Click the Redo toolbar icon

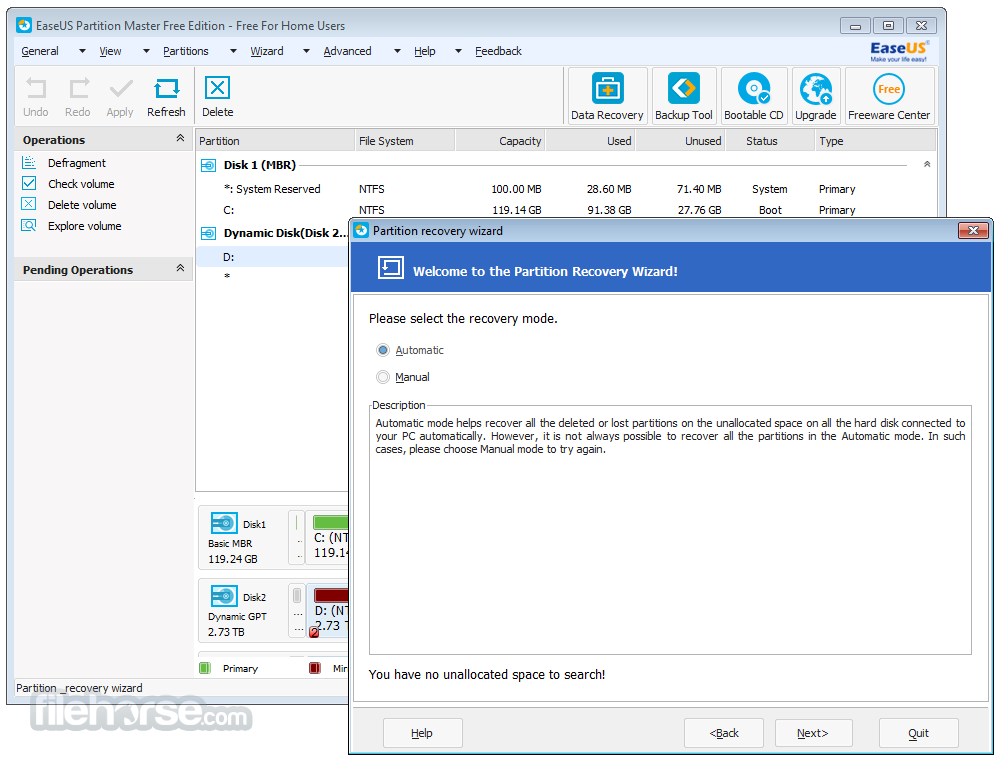[78, 88]
